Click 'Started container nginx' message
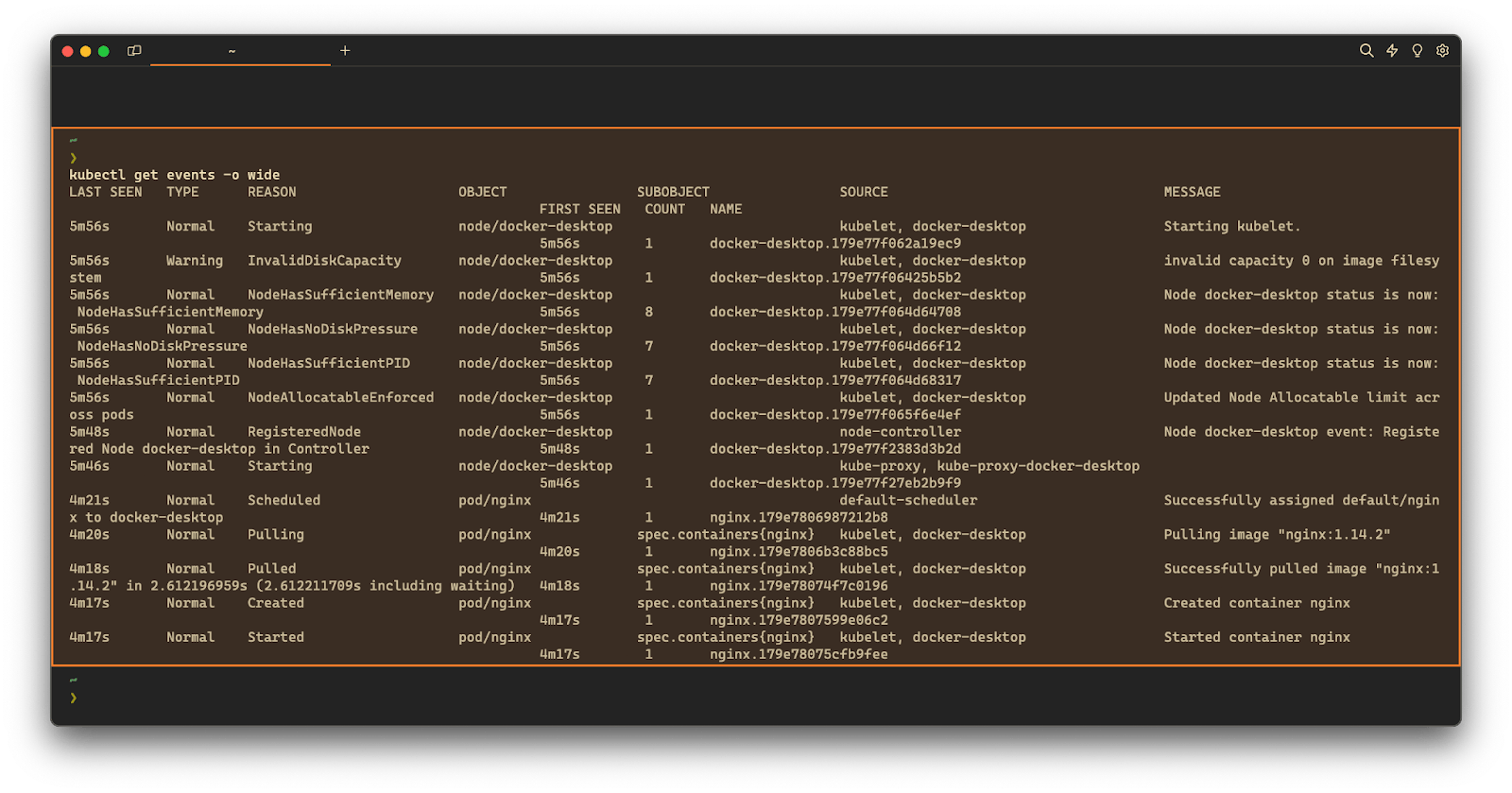The width and height of the screenshot is (1512, 793). coord(1257,637)
